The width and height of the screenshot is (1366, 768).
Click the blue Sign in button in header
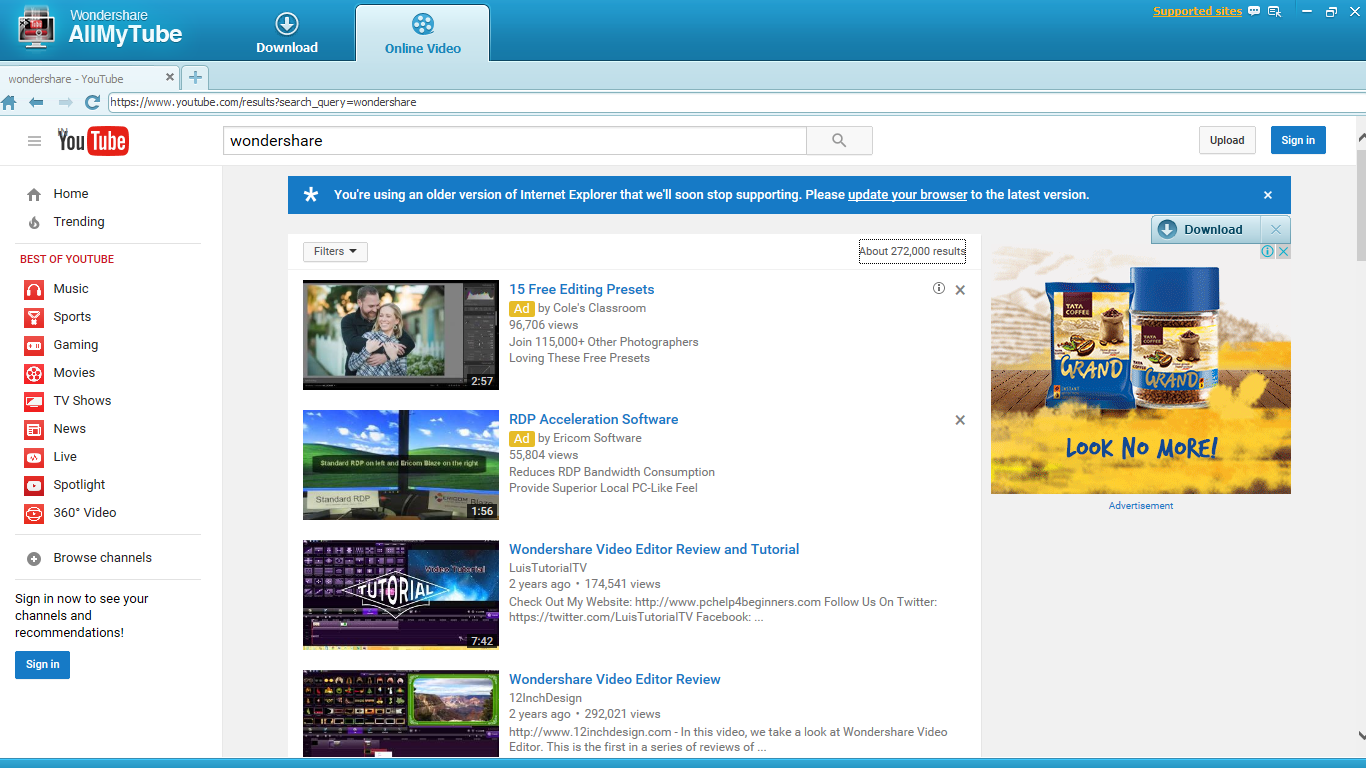(x=1298, y=140)
